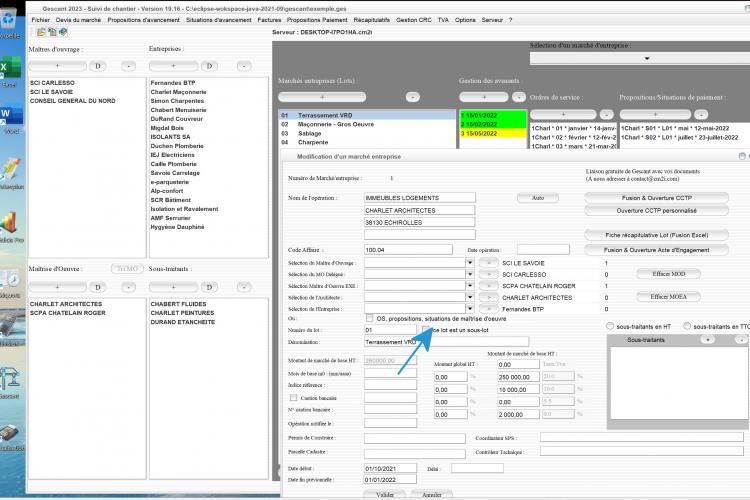Click into the Date début field

click(390, 468)
